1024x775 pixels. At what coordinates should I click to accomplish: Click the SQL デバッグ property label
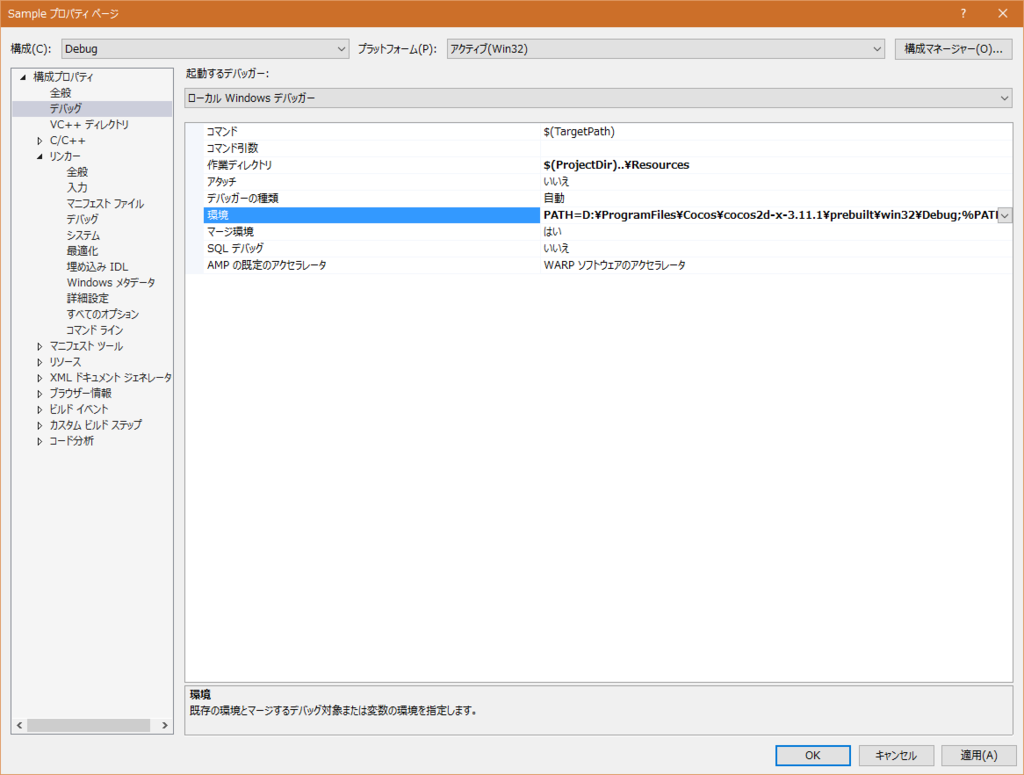(x=235, y=249)
